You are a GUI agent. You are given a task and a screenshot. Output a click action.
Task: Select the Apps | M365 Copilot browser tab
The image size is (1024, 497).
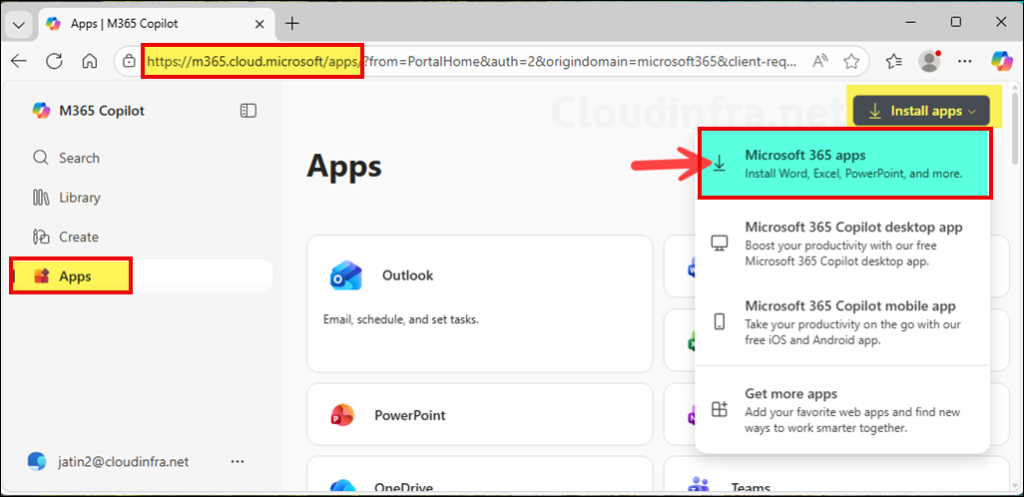click(155, 24)
